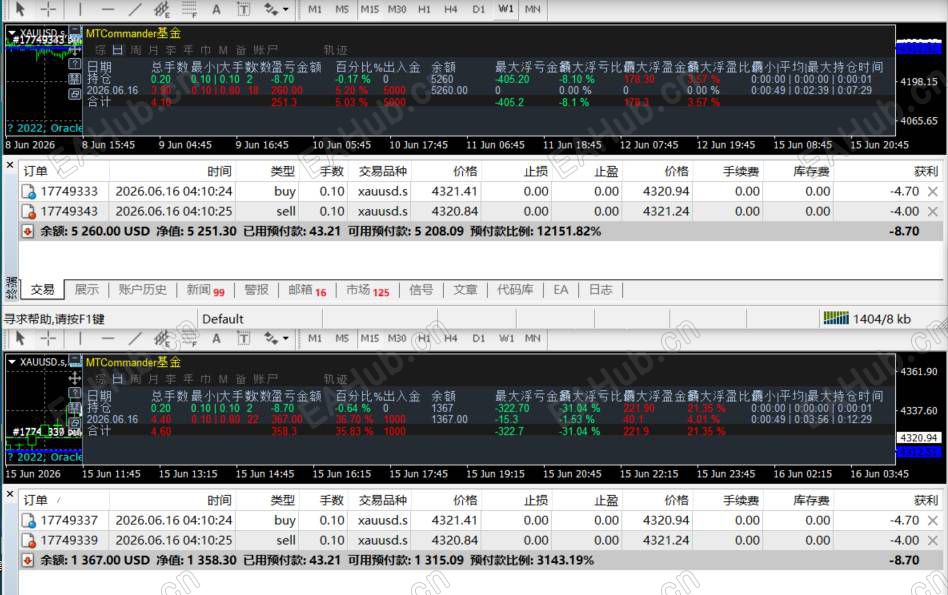The height and width of the screenshot is (595, 948).
Task: Expand the XAUUSD.s triangle on upper chart
Action: [x=11, y=33]
